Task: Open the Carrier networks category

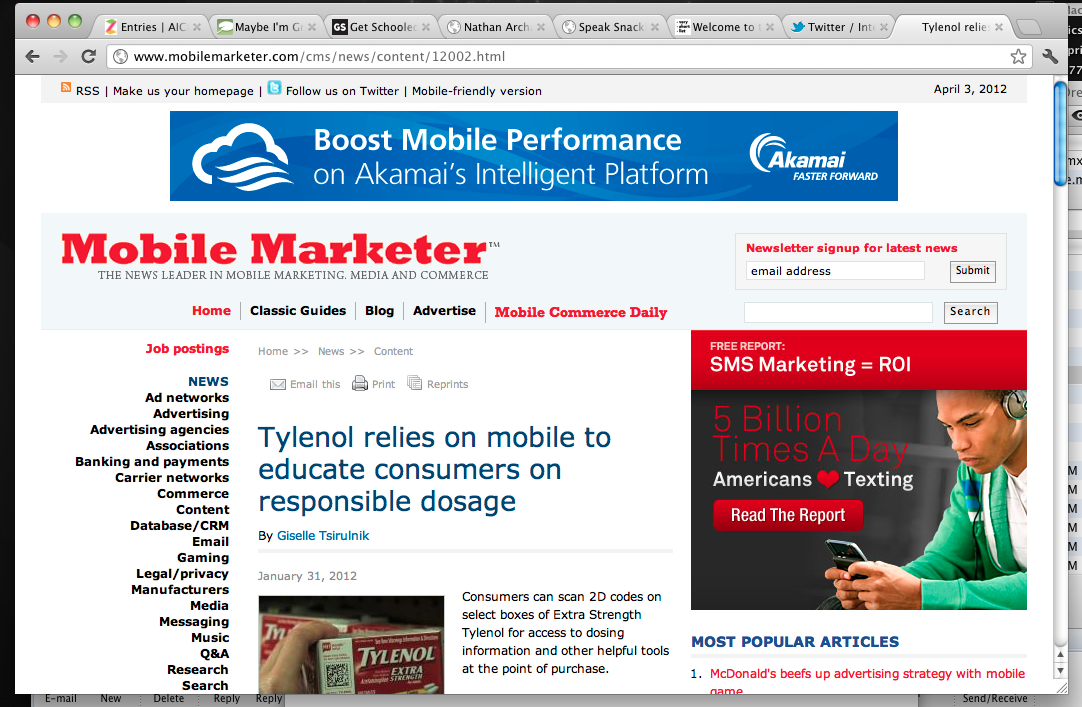Action: click(x=173, y=478)
